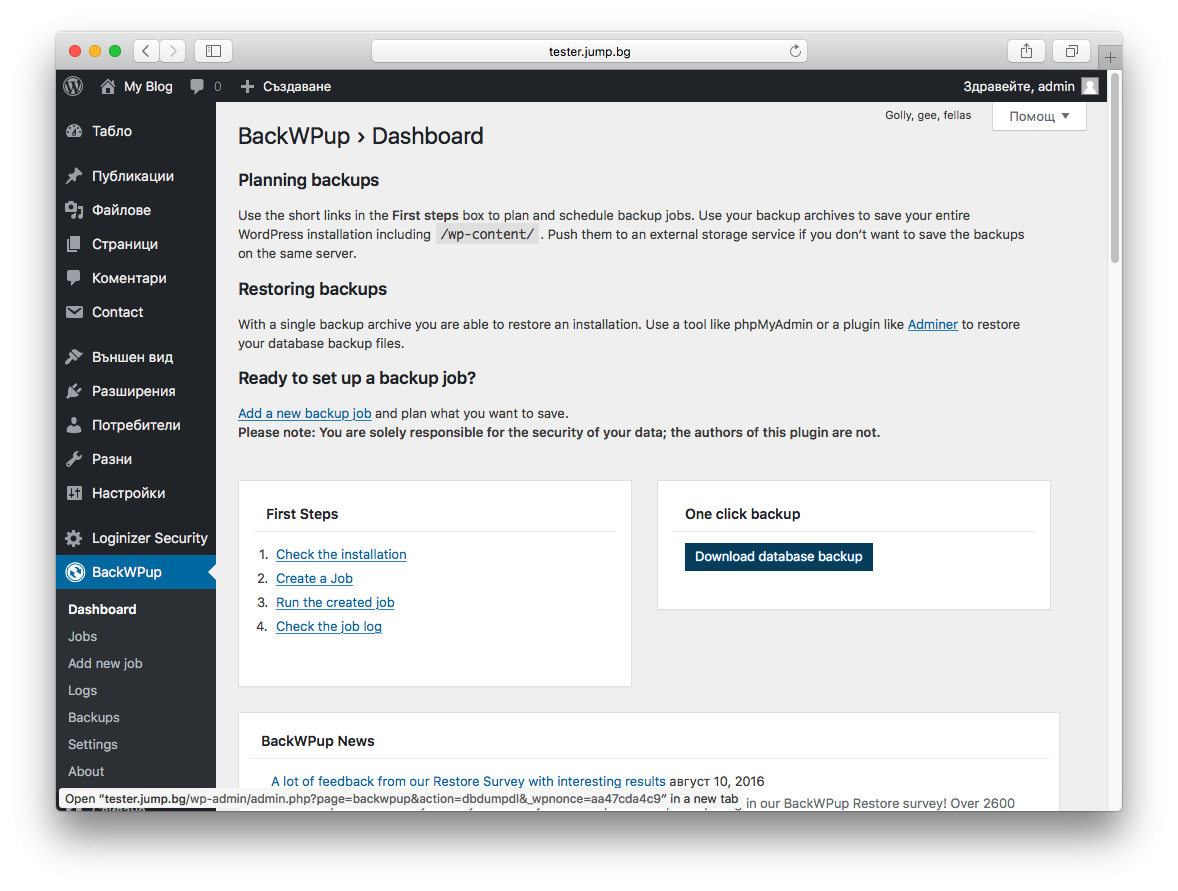Click the Add a new backup job link

pos(304,413)
